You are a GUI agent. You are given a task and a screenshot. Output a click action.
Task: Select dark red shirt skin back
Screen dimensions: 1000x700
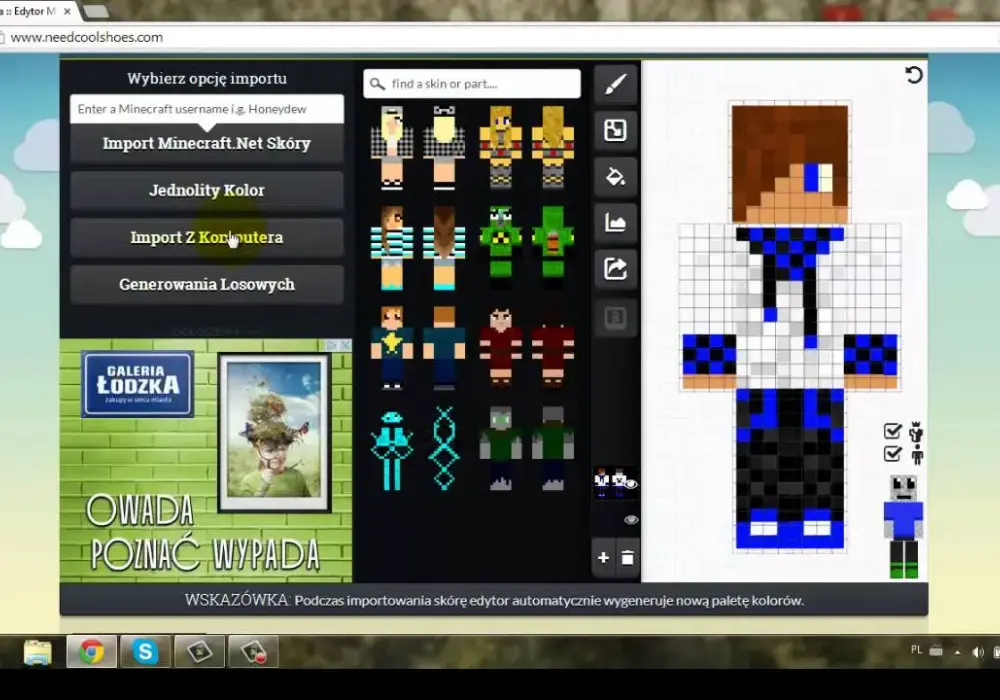[x=553, y=347]
